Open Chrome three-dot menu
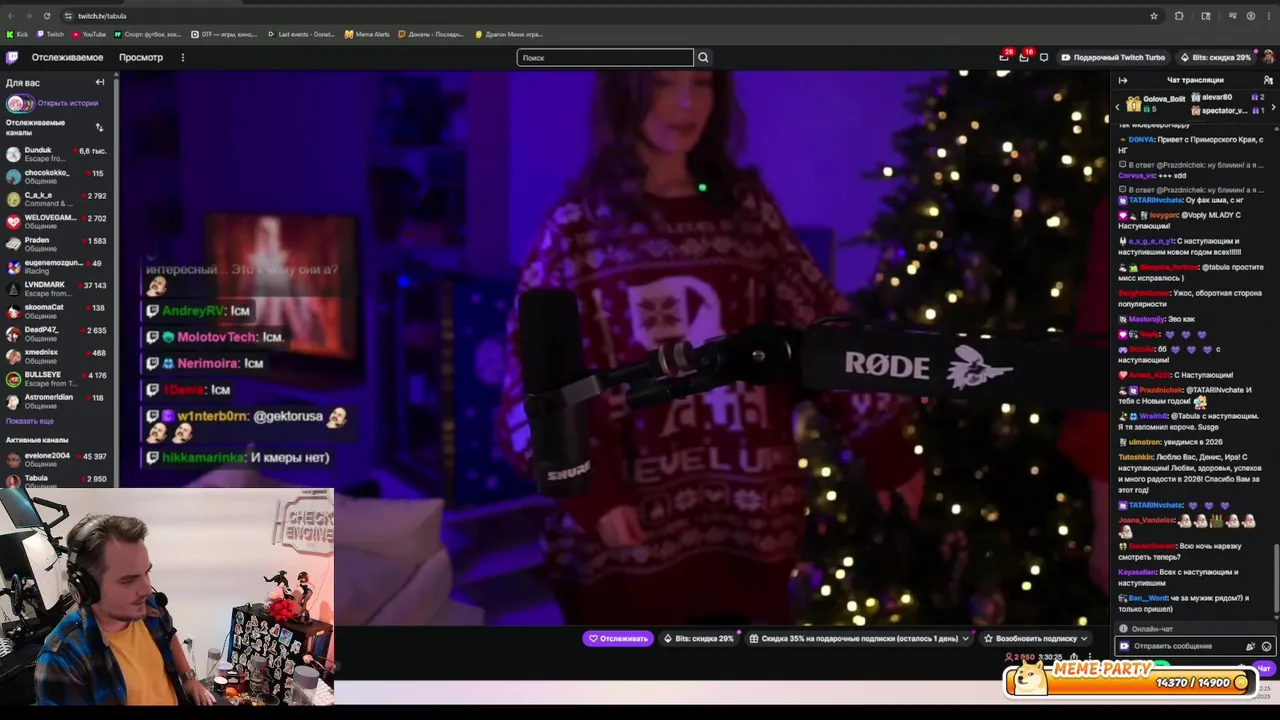The width and height of the screenshot is (1280, 720). click(x=1268, y=16)
